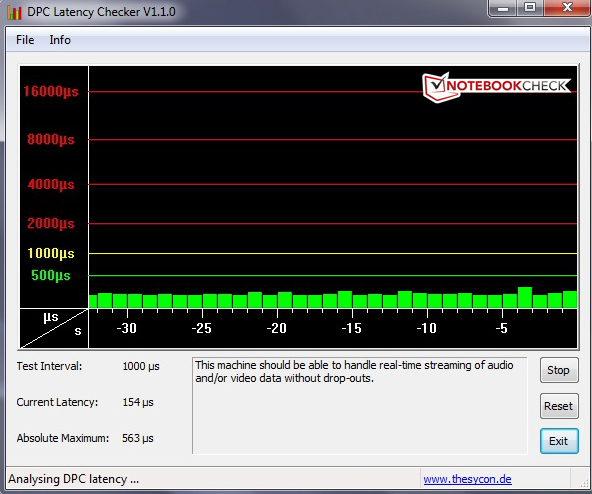
Task: Open the File menu
Action: point(25,40)
